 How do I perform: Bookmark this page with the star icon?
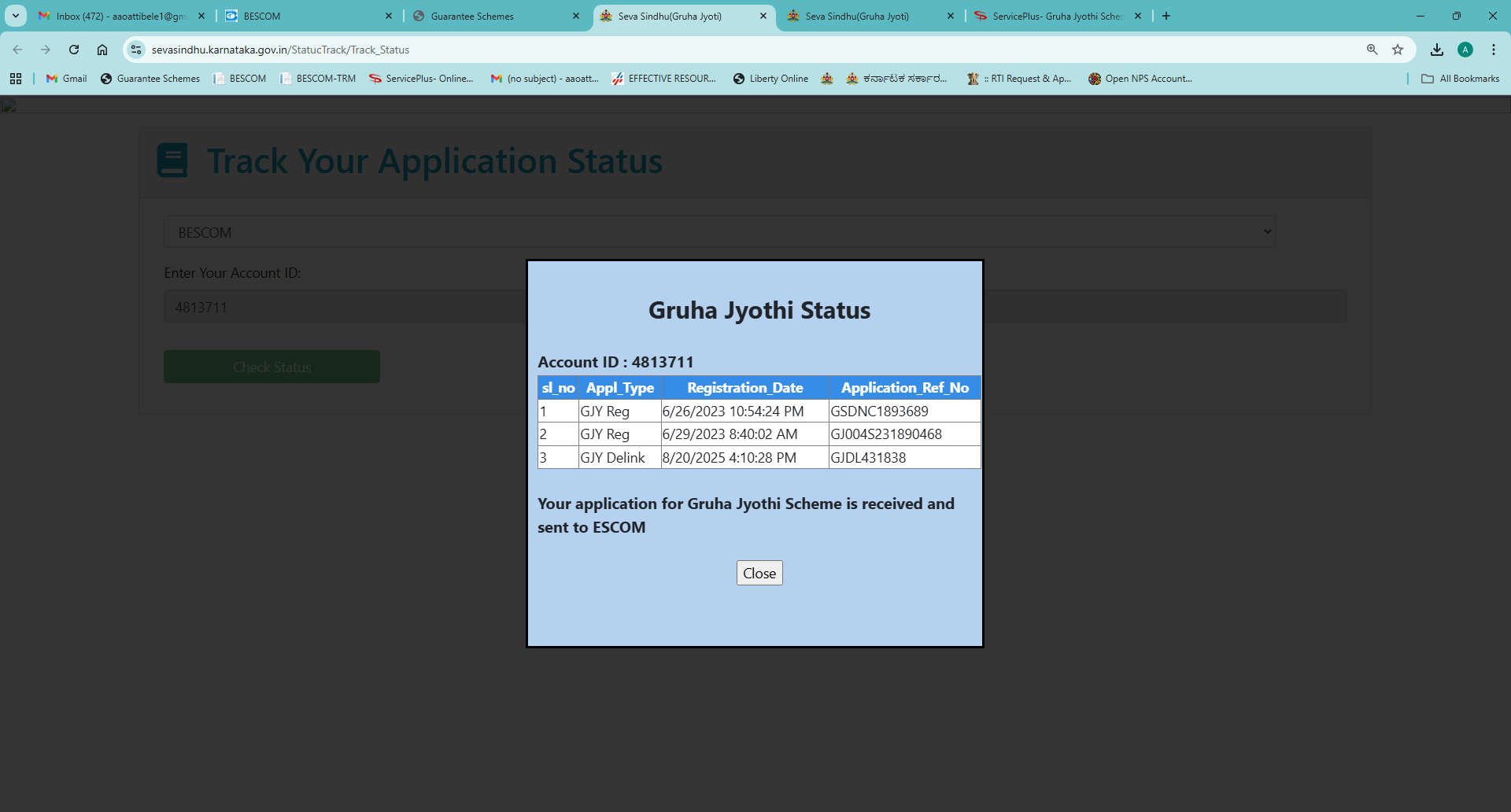pos(1398,50)
